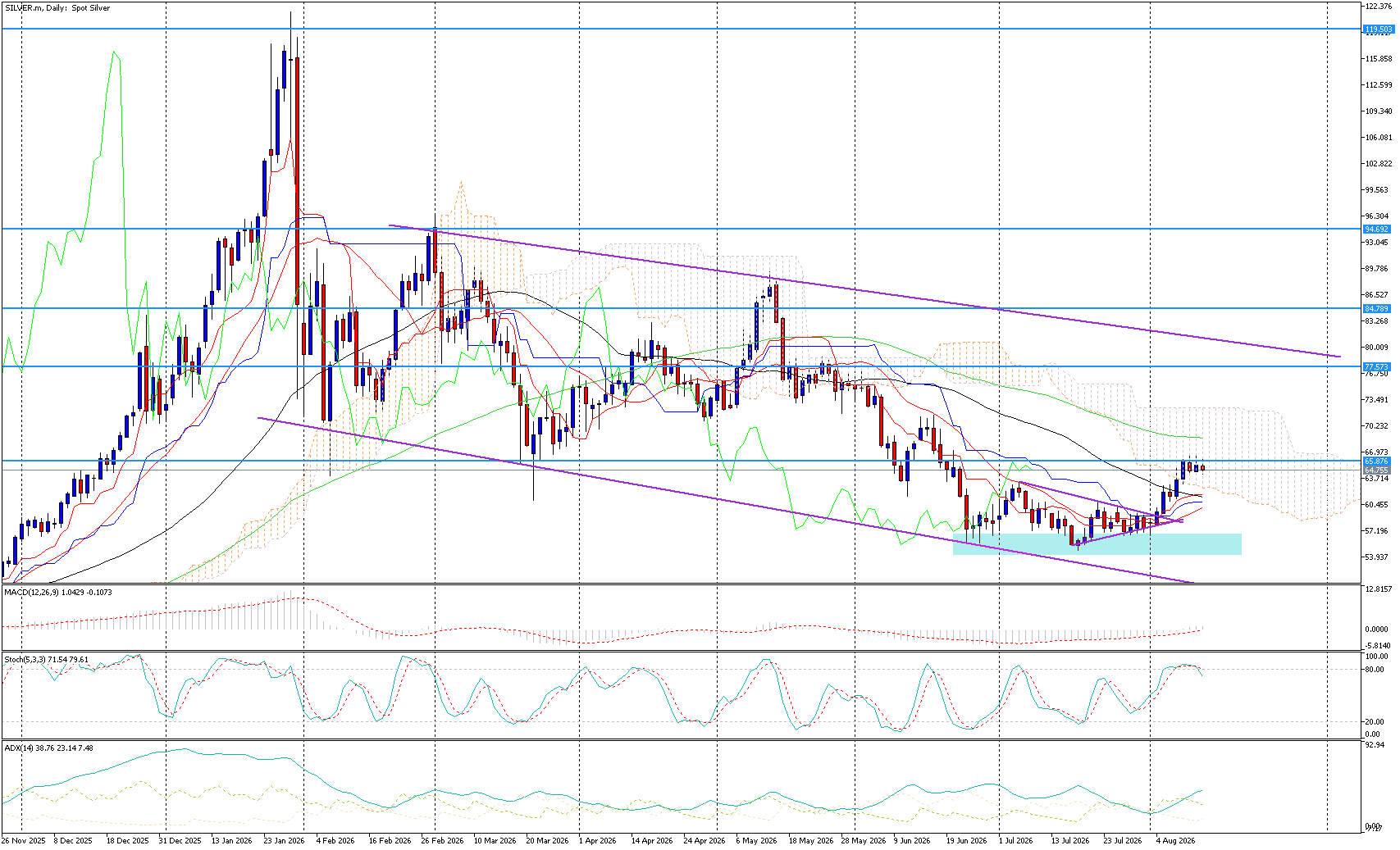Click the 20 Mar 2026 date label

pos(547,841)
